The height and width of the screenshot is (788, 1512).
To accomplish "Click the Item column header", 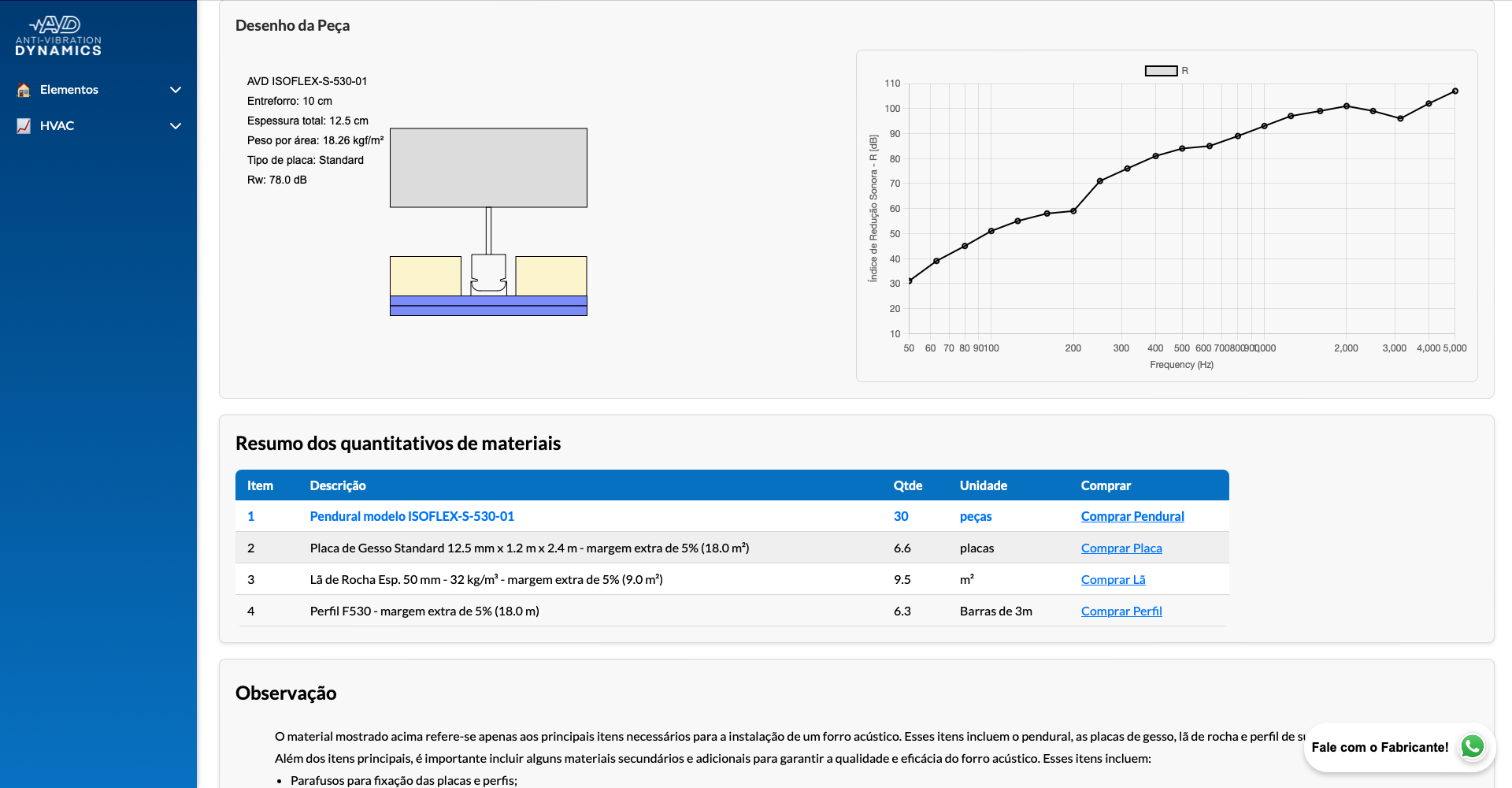I will [260, 485].
